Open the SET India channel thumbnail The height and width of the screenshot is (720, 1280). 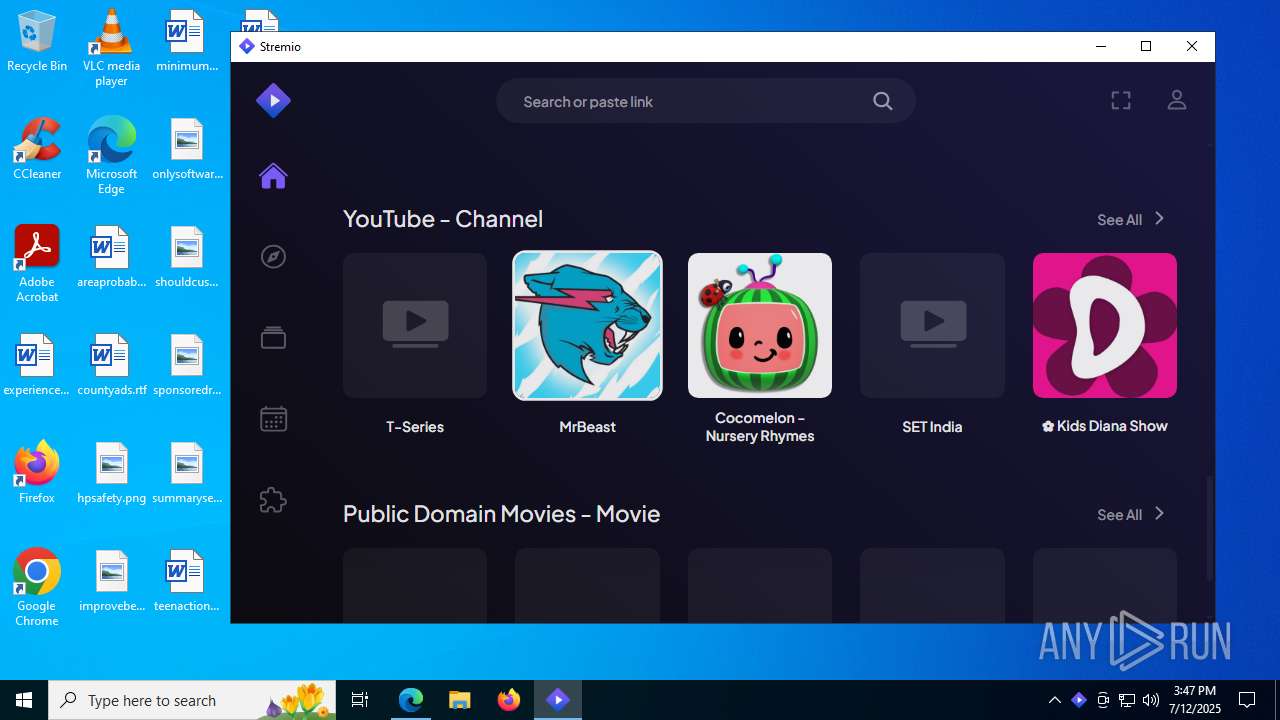pyautogui.click(x=932, y=325)
